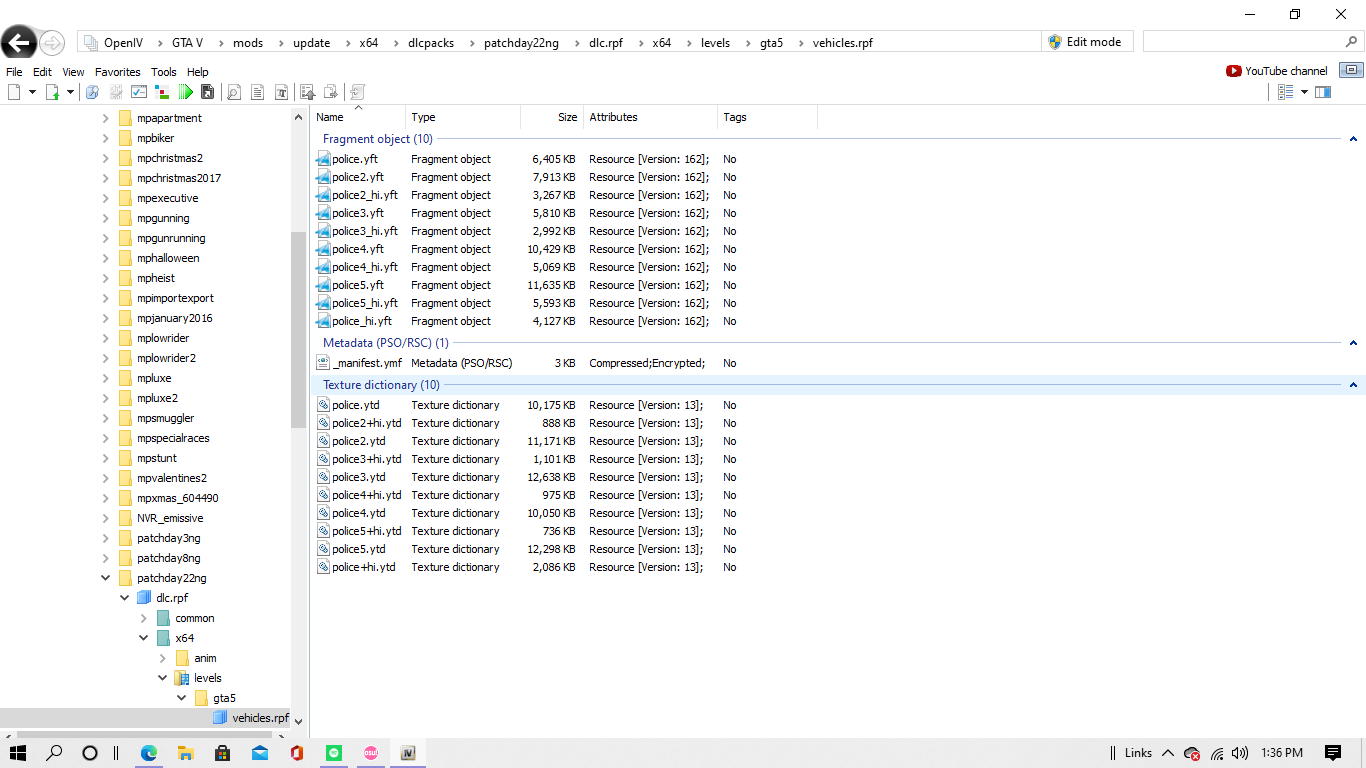Viewport: 1366px width, 768px height.
Task: Open the view mode dropdown arrow
Action: (x=1304, y=92)
